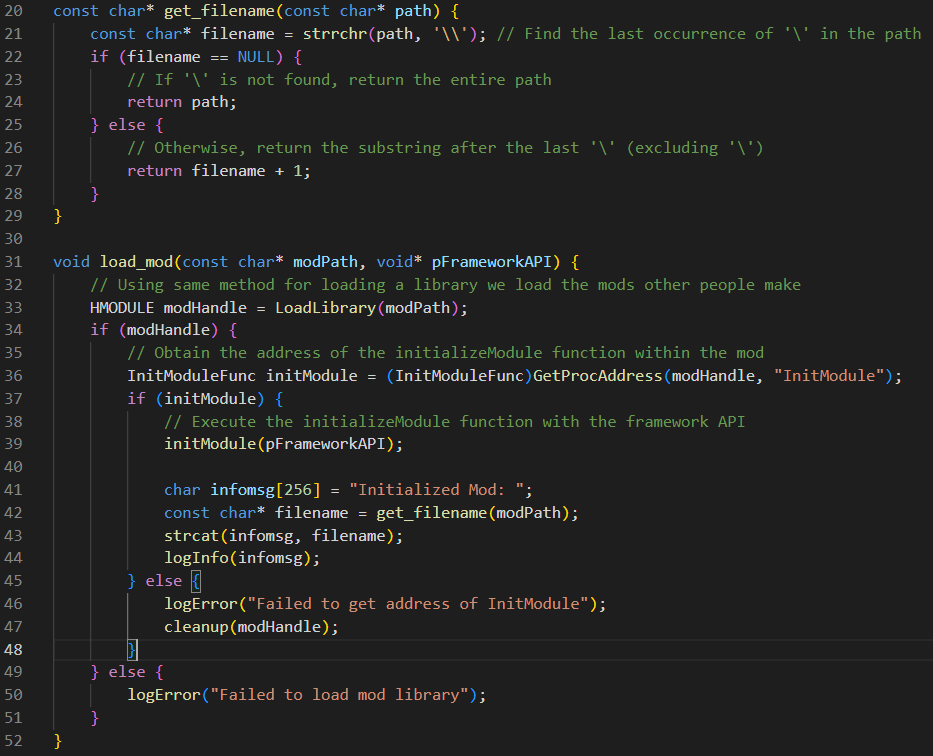Click "Failed to load mod library" string
Screen dimensions: 933x756
tap(339, 695)
